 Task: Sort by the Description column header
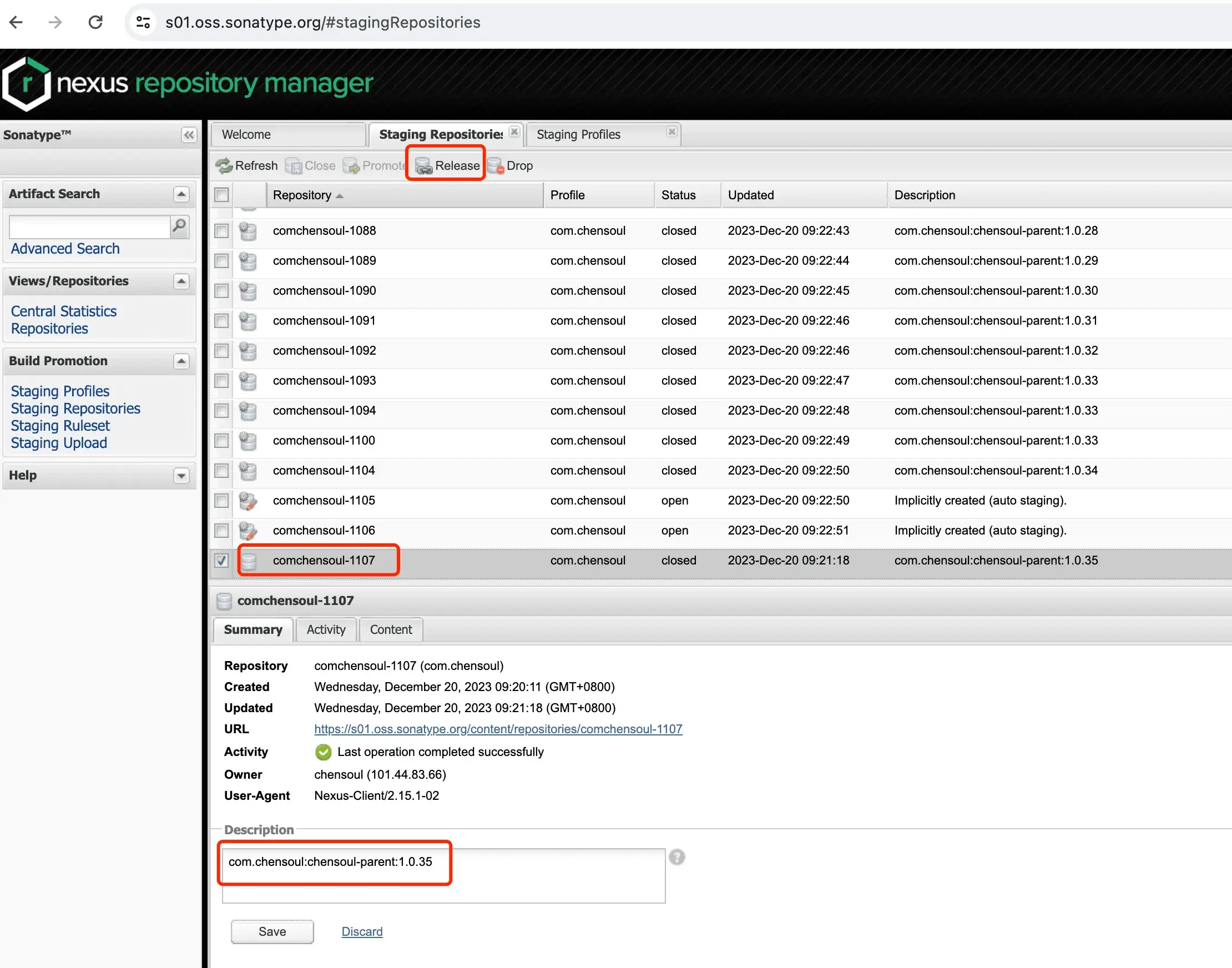pyautogui.click(x=1060, y=195)
